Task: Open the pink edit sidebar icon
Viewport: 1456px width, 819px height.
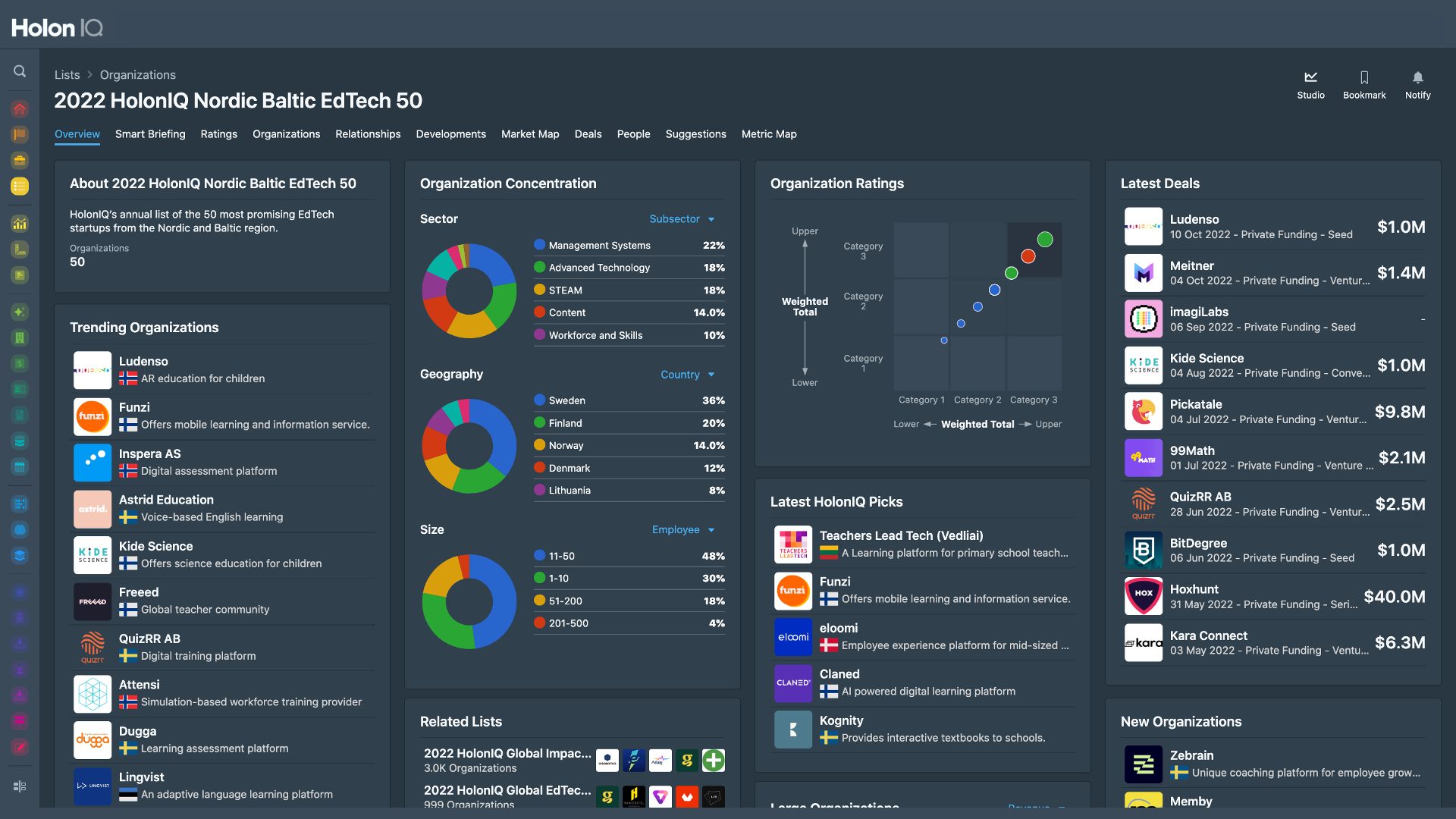Action: click(20, 747)
